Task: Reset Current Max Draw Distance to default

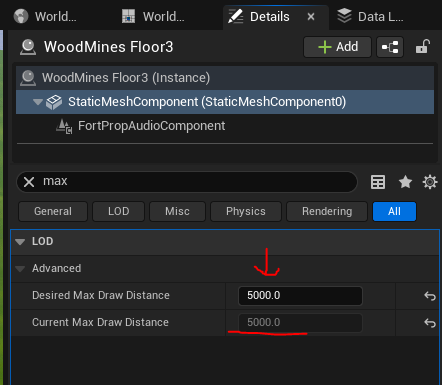Action: pos(430,323)
